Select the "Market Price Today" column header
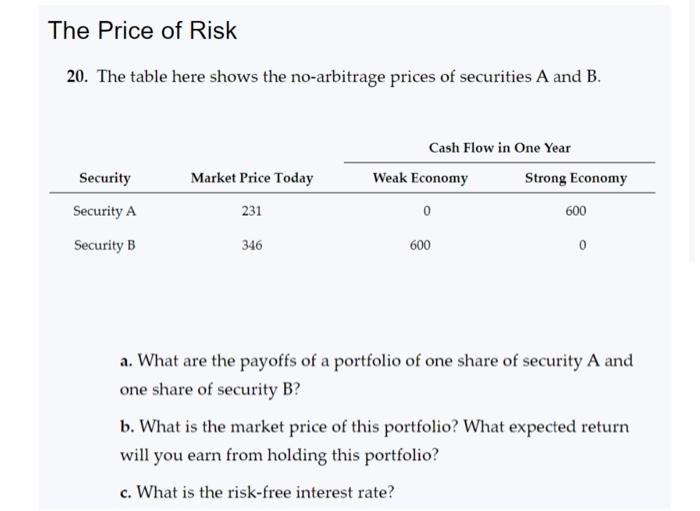700x511 pixels. click(x=252, y=178)
